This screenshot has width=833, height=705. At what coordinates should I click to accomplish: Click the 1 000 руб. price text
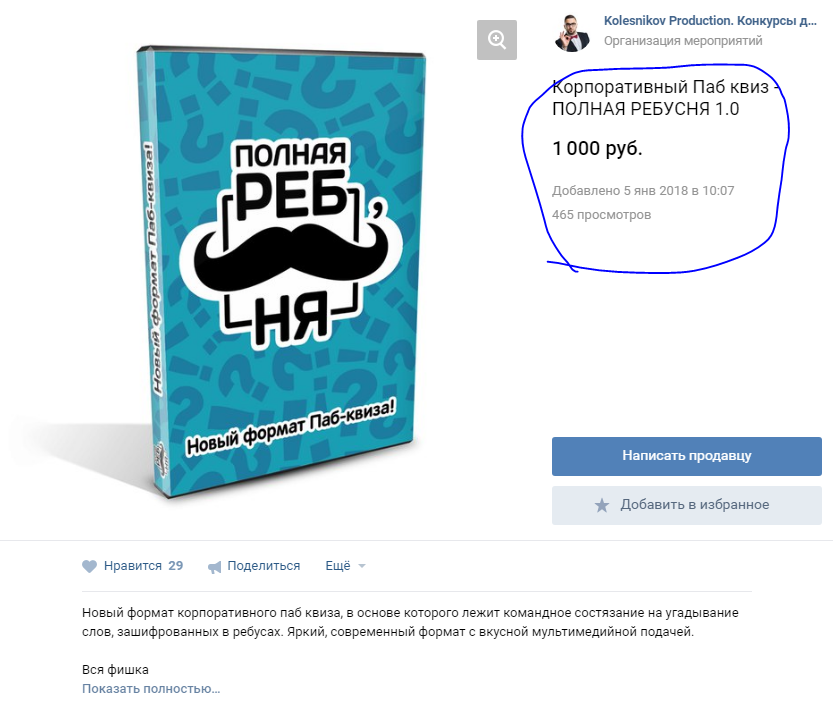(597, 148)
